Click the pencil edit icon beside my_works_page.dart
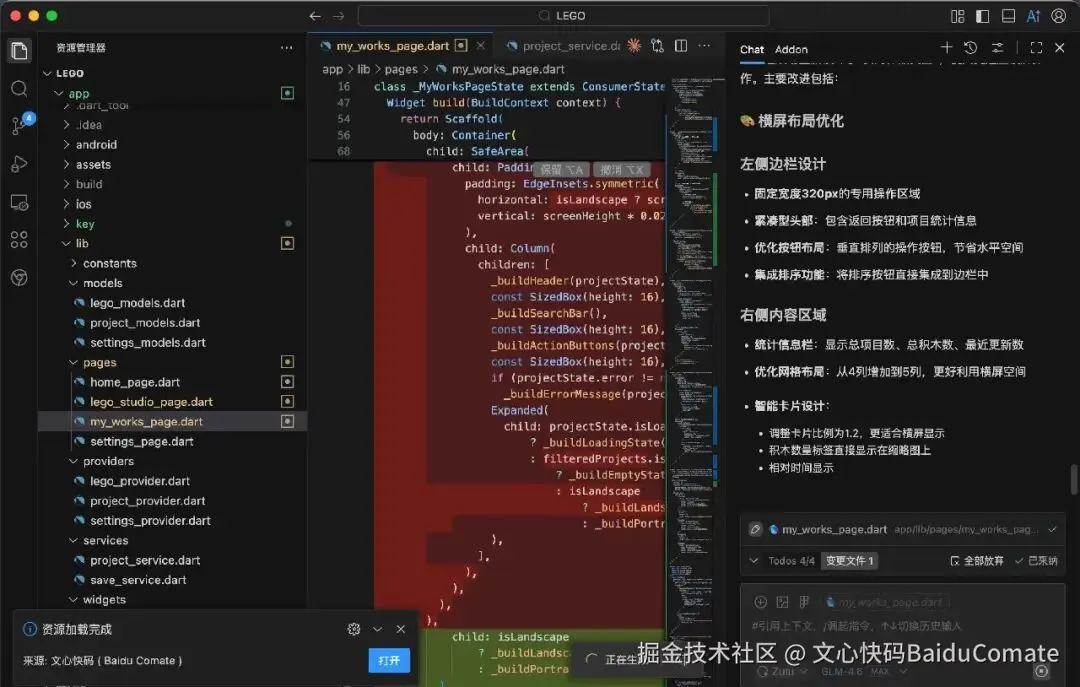Viewport: 1080px width, 687px height. tap(756, 529)
